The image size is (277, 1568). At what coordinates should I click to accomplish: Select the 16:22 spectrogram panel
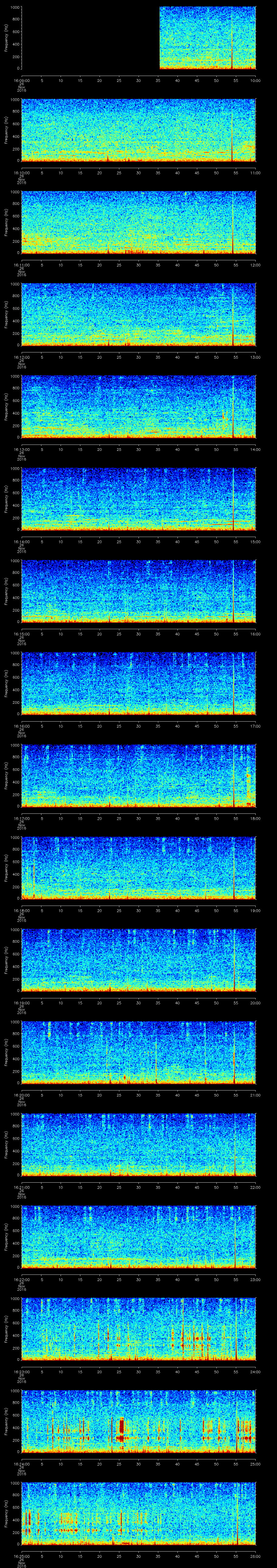(x=138, y=1236)
